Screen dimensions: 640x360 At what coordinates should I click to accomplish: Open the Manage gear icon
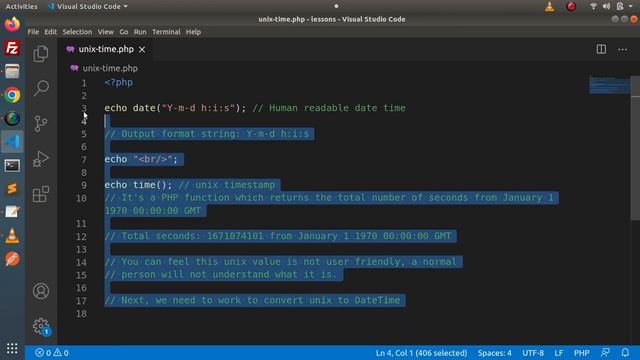41,326
